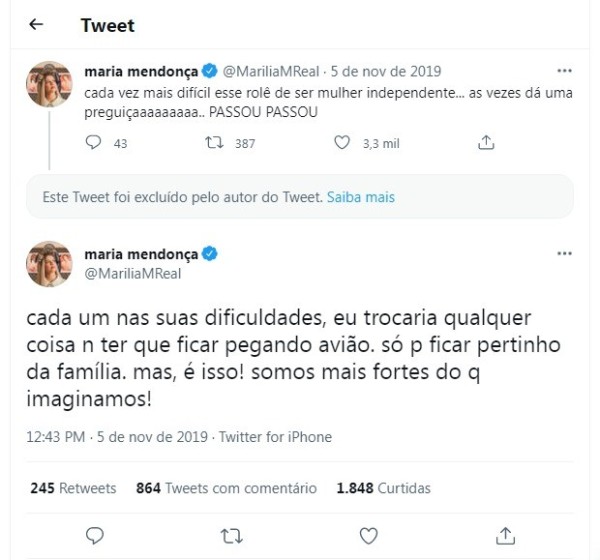Reply to the main tweet
Viewport: 600px width, 560px height.
[x=95, y=535]
